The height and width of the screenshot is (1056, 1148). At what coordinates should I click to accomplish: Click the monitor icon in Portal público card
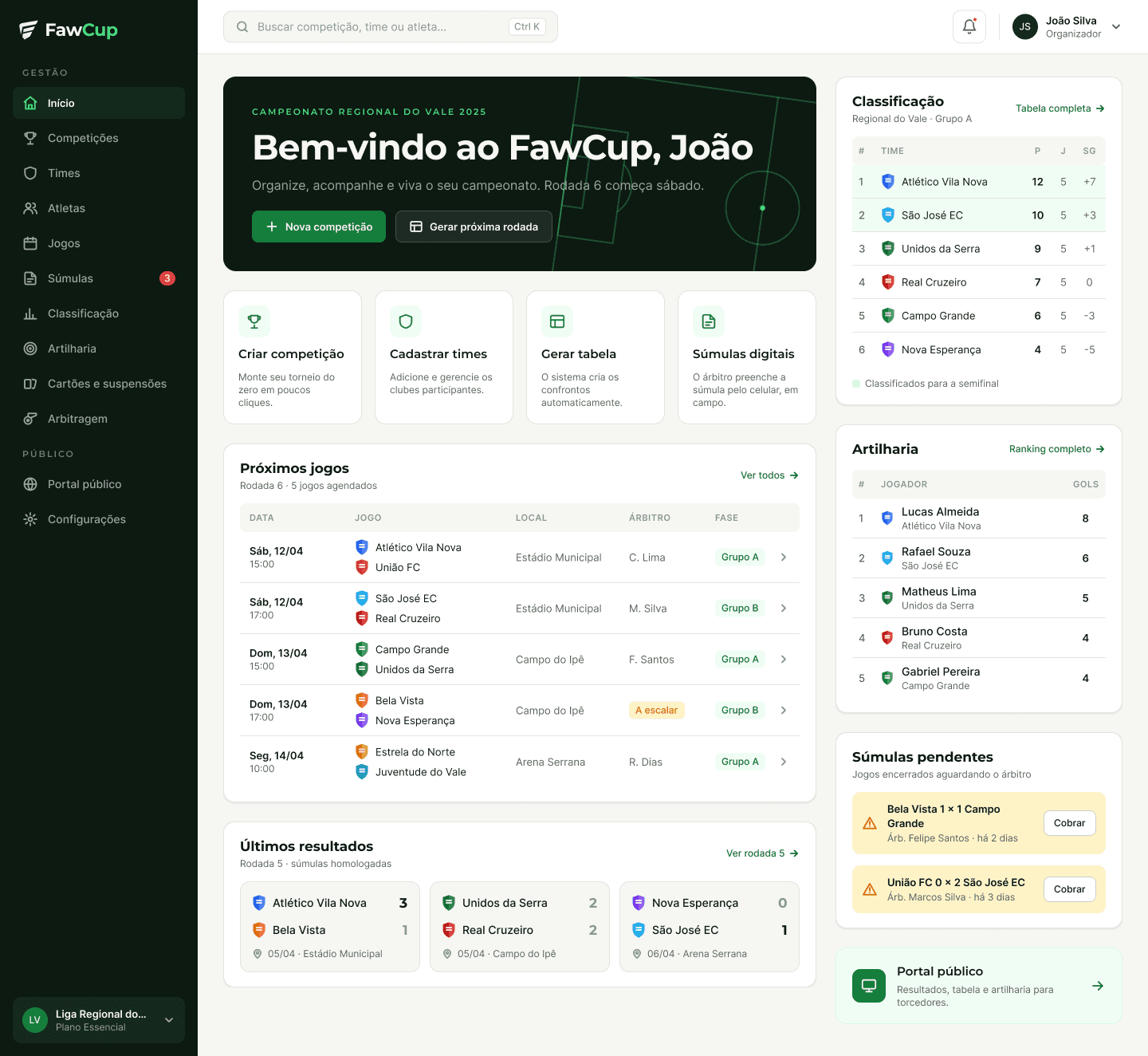pyautogui.click(x=869, y=986)
